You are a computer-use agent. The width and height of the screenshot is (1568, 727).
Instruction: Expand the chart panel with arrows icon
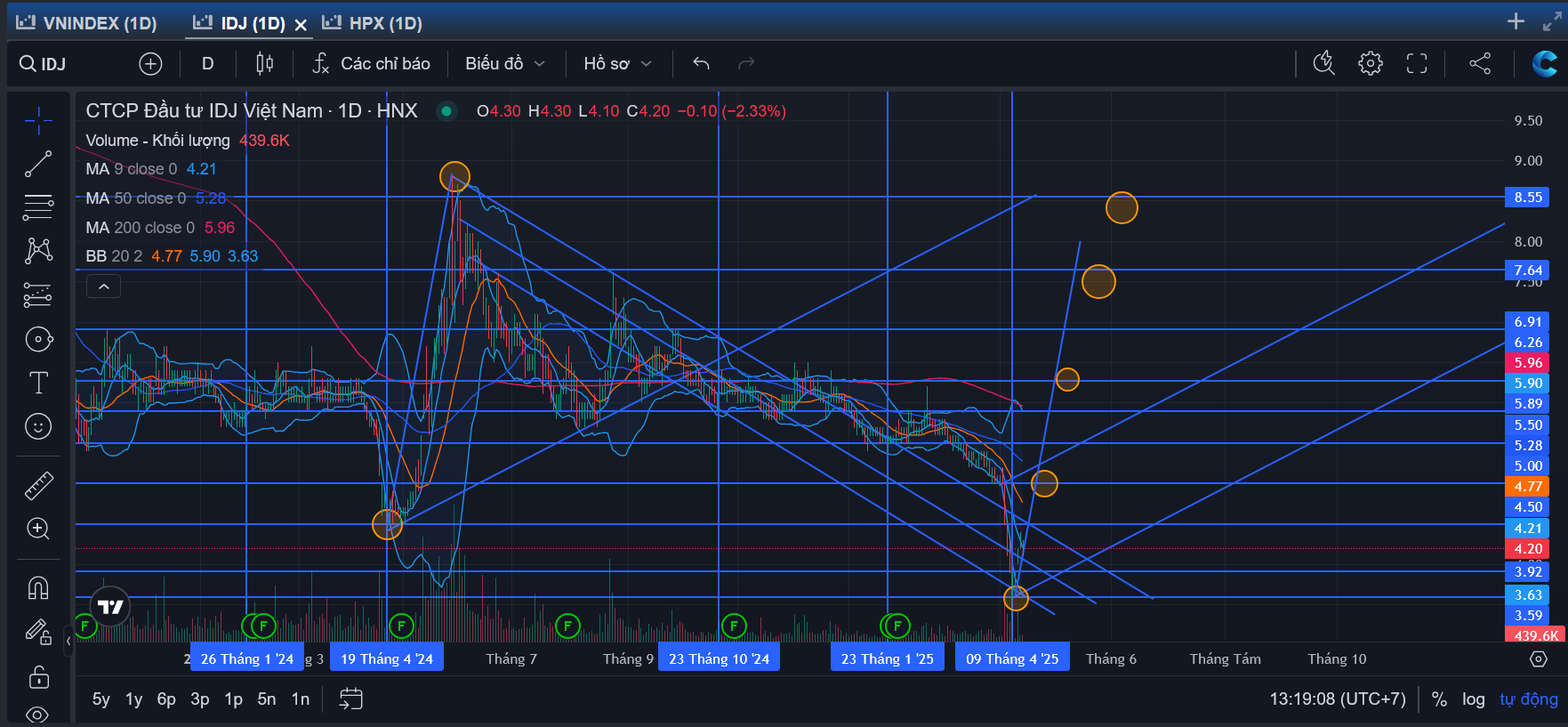point(1552,21)
